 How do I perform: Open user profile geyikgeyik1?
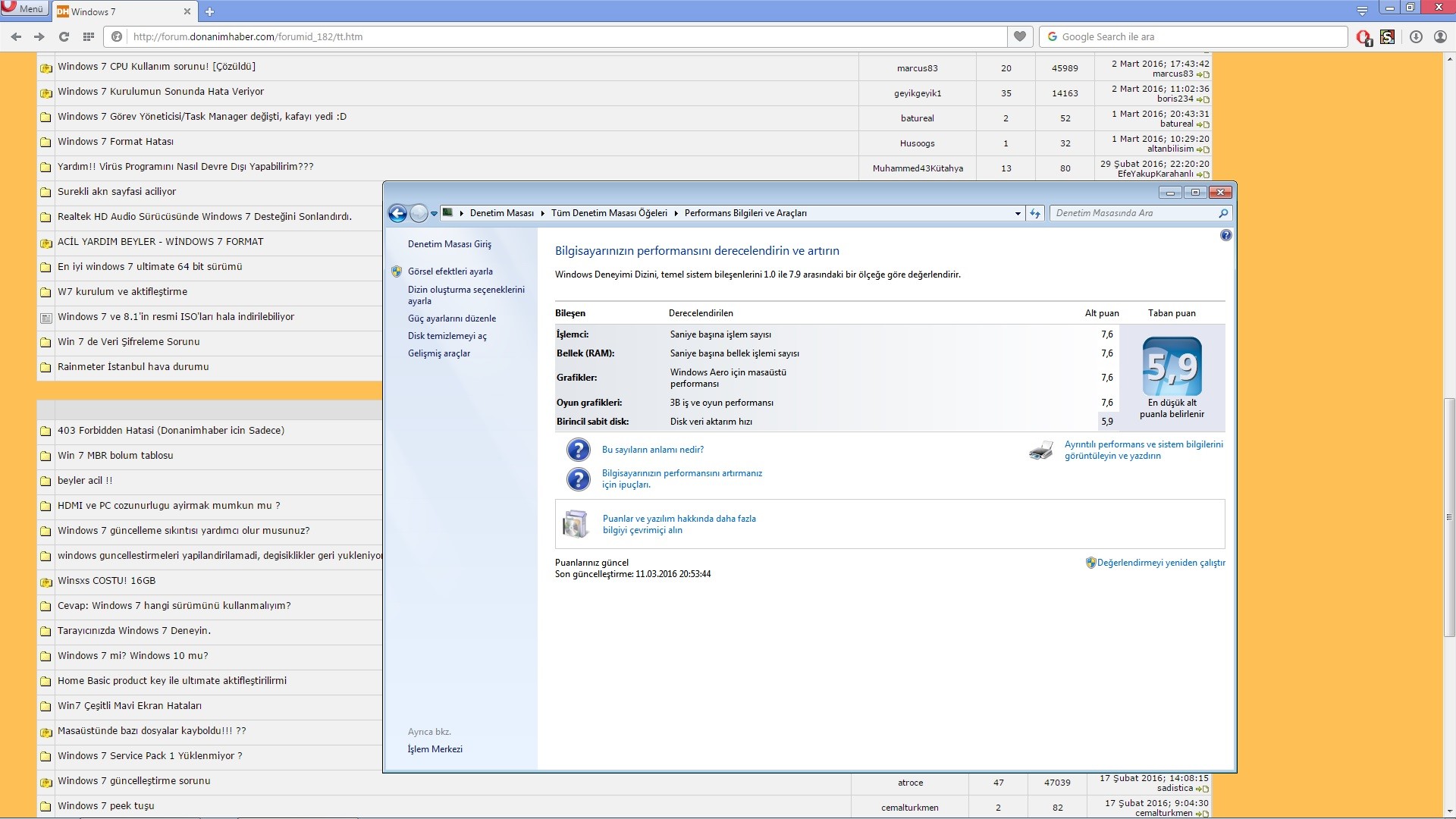pyautogui.click(x=917, y=93)
